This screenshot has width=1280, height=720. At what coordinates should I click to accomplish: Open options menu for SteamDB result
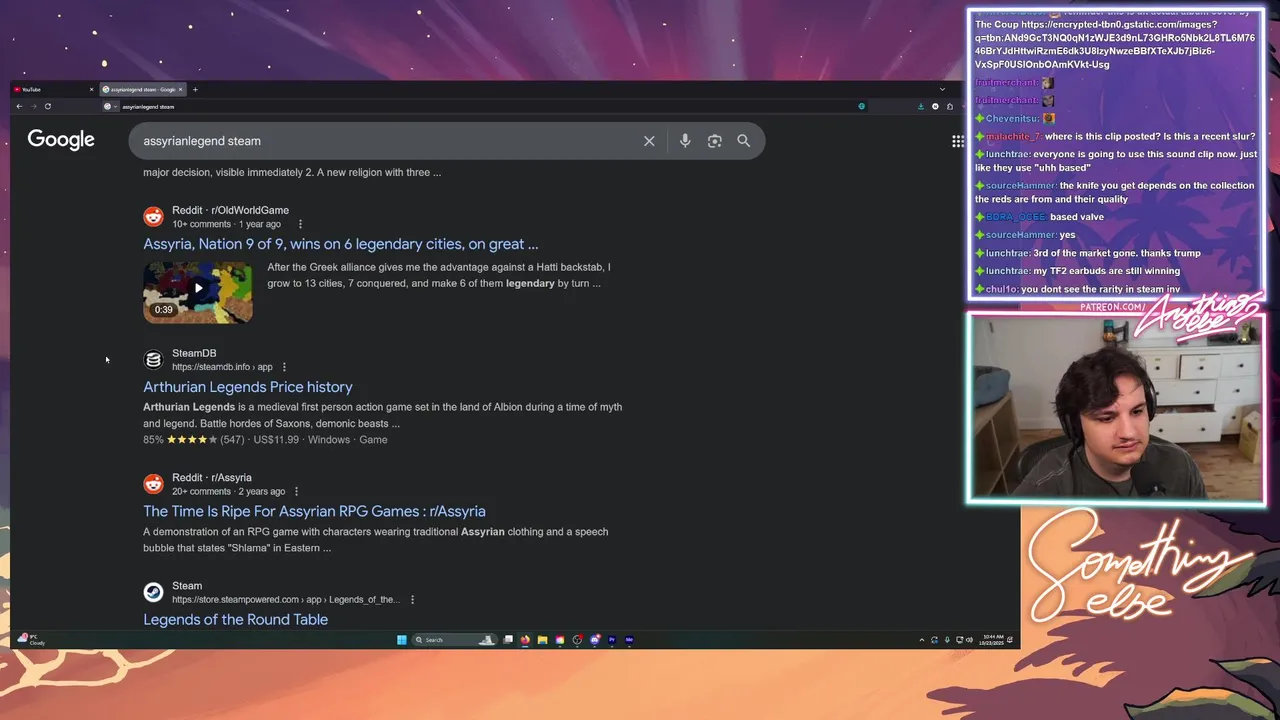pos(284,367)
